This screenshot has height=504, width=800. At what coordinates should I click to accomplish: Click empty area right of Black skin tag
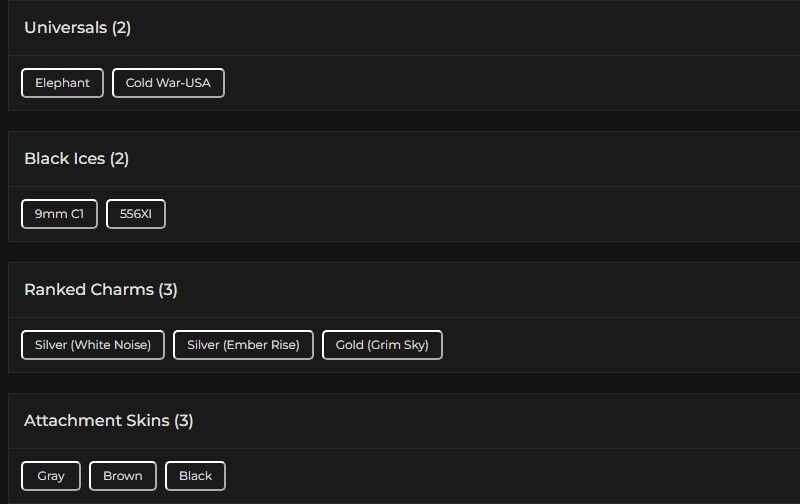click(500, 476)
